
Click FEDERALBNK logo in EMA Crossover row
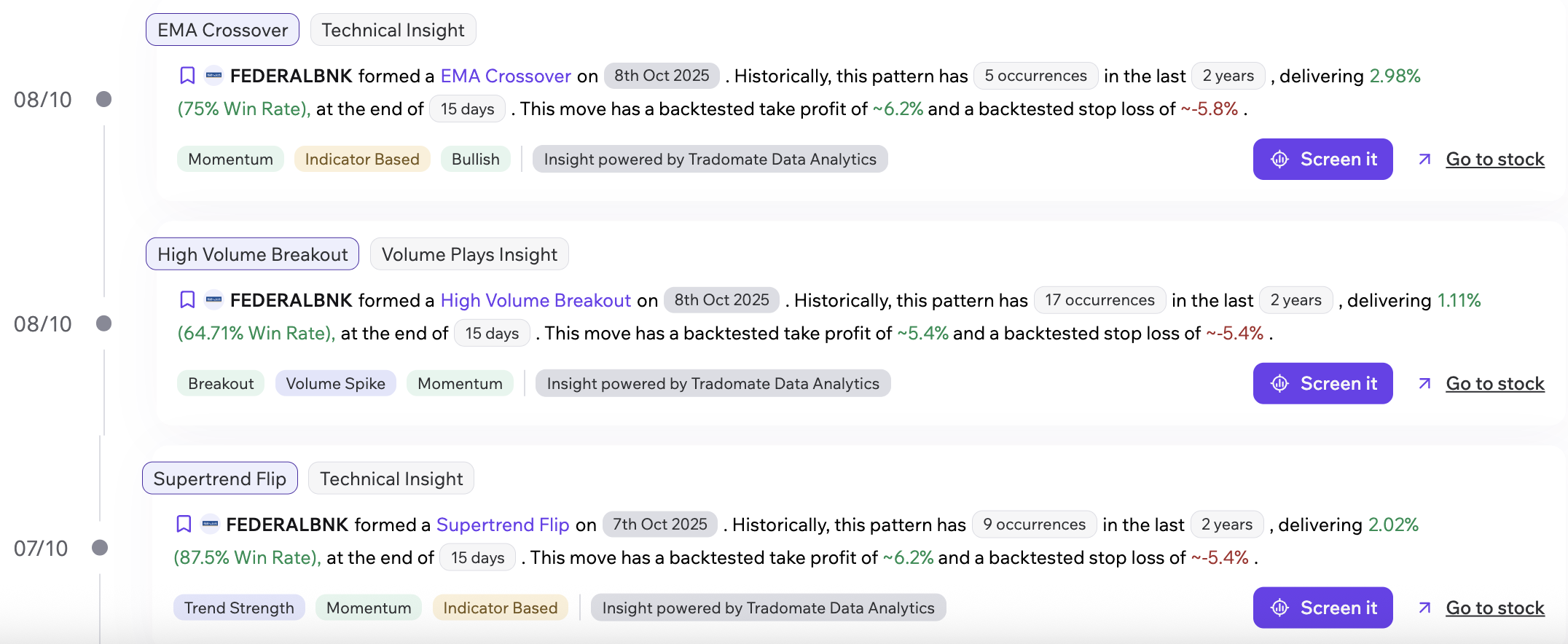213,76
